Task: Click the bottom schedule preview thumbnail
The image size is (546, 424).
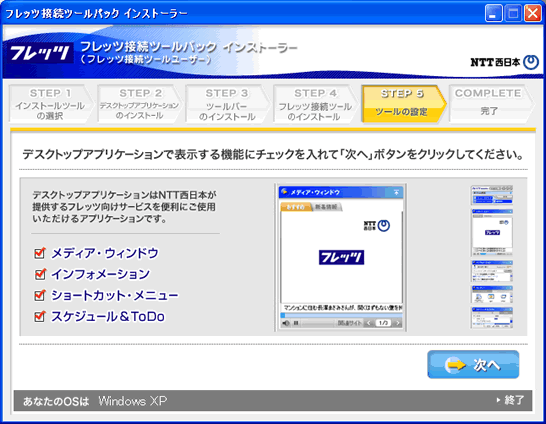Action: (492, 317)
